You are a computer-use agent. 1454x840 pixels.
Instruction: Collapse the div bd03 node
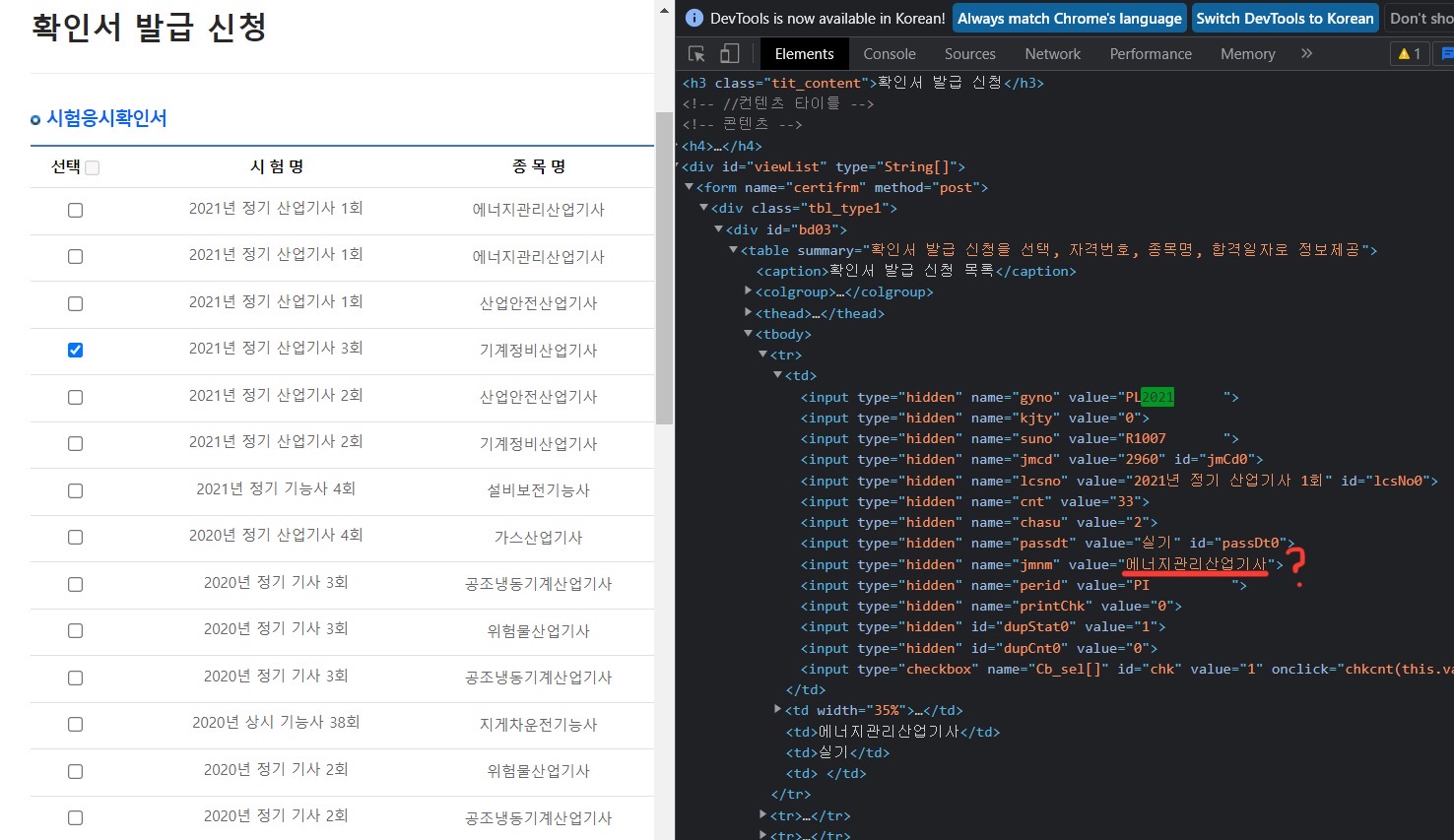pyautogui.click(x=718, y=229)
